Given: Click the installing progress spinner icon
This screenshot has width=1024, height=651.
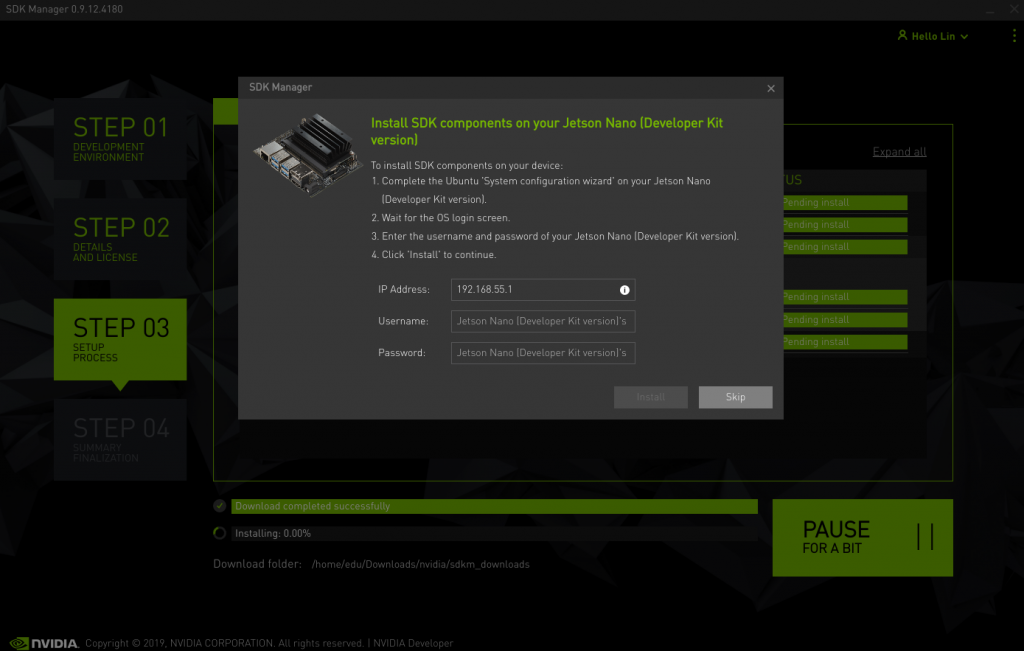Looking at the screenshot, I should tap(219, 533).
